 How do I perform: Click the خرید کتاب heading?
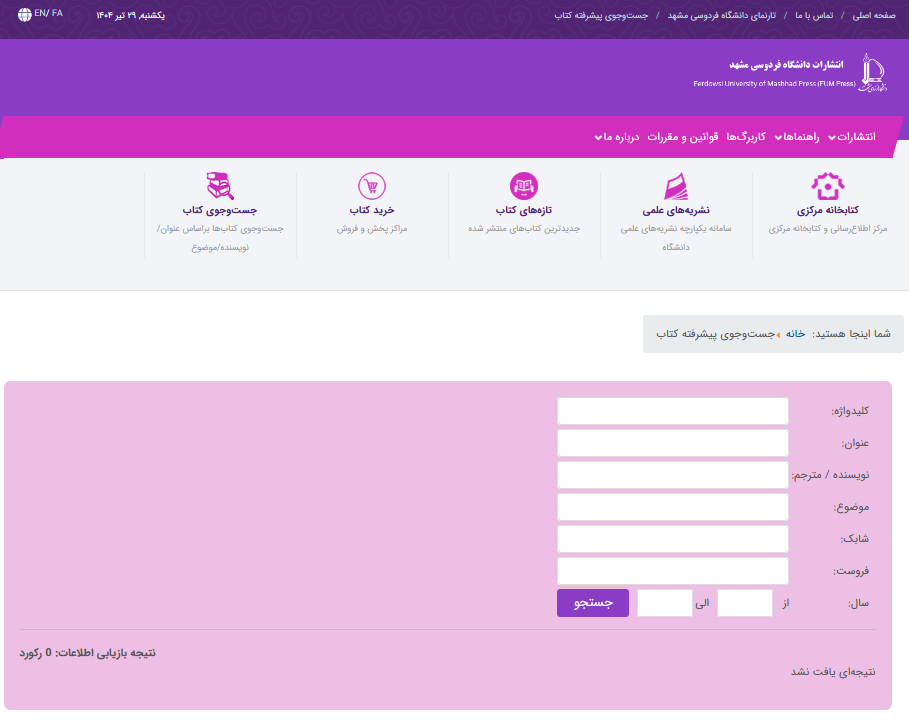pos(372,210)
